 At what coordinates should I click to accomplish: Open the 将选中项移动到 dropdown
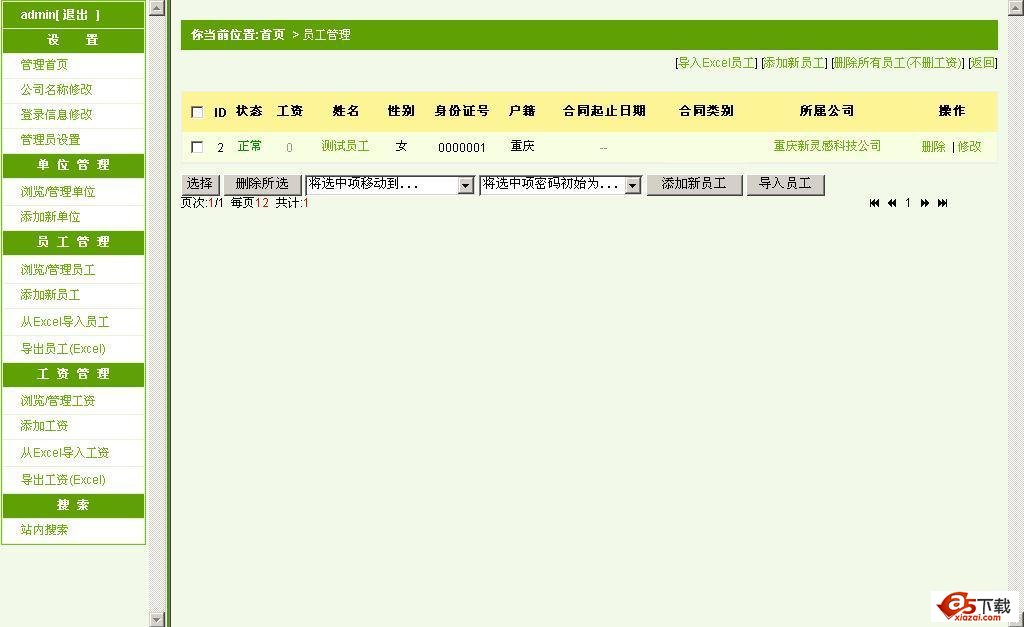(x=389, y=185)
